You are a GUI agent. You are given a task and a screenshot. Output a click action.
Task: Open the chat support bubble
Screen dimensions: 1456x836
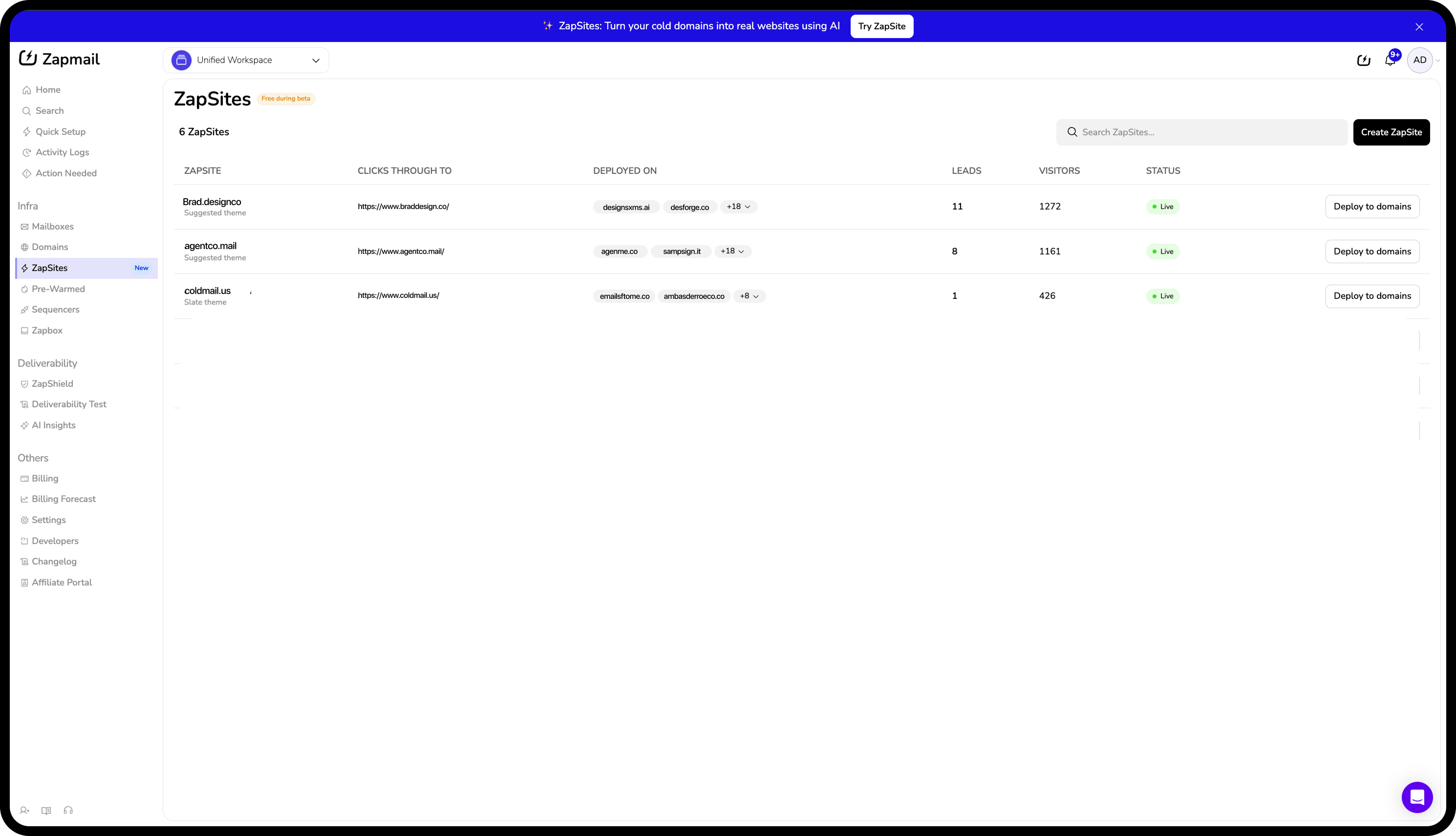(1417, 797)
